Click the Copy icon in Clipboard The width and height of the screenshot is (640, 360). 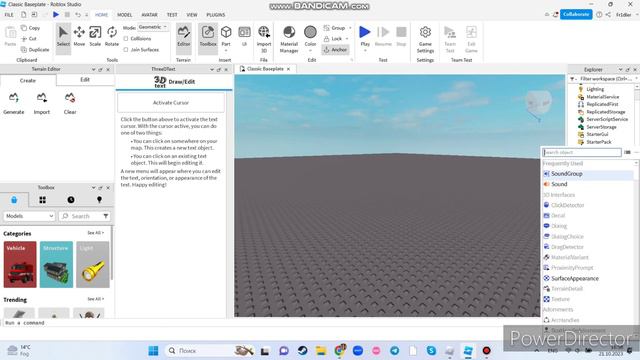point(24,28)
